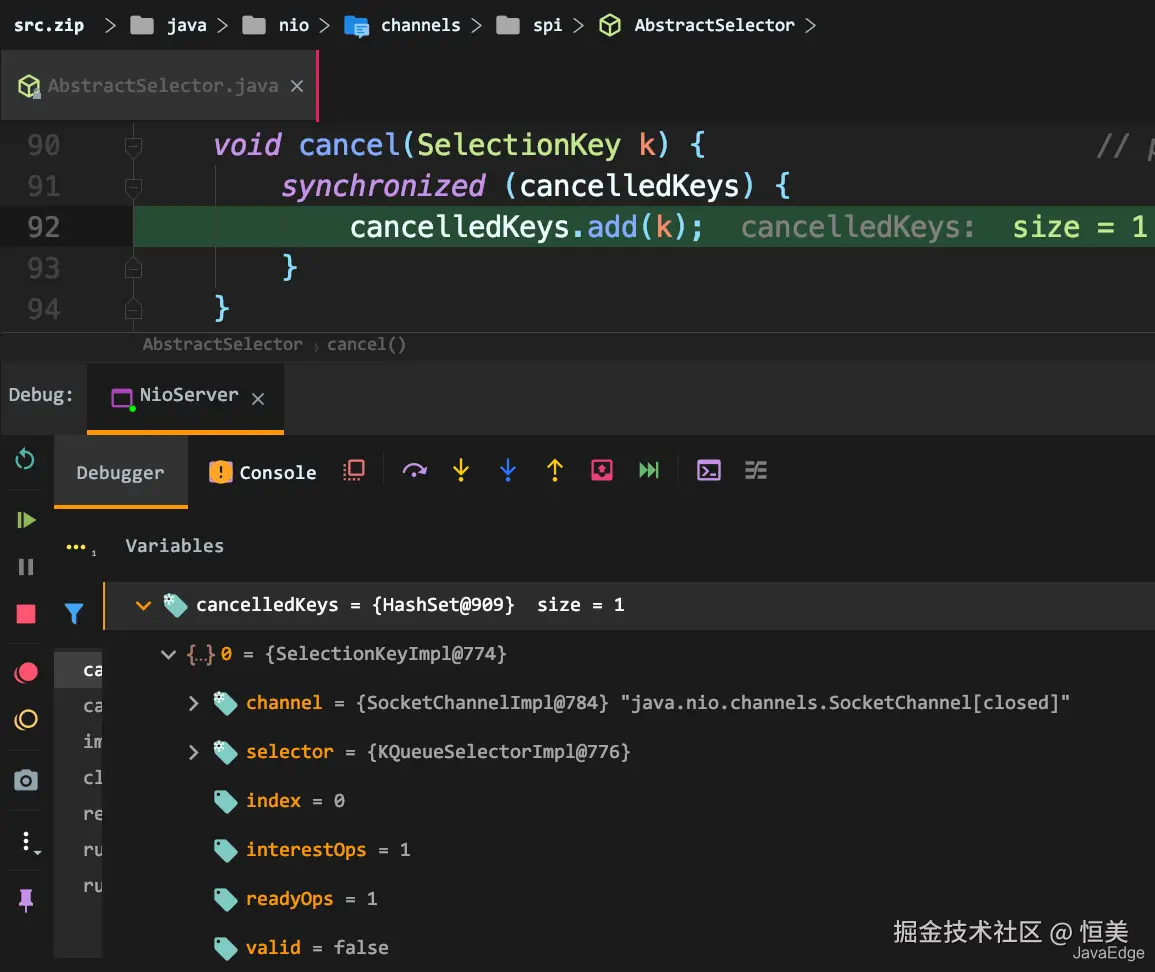Toggle Mute Breakpoints icon
This screenshot has height=972, width=1155.
tap(26, 719)
